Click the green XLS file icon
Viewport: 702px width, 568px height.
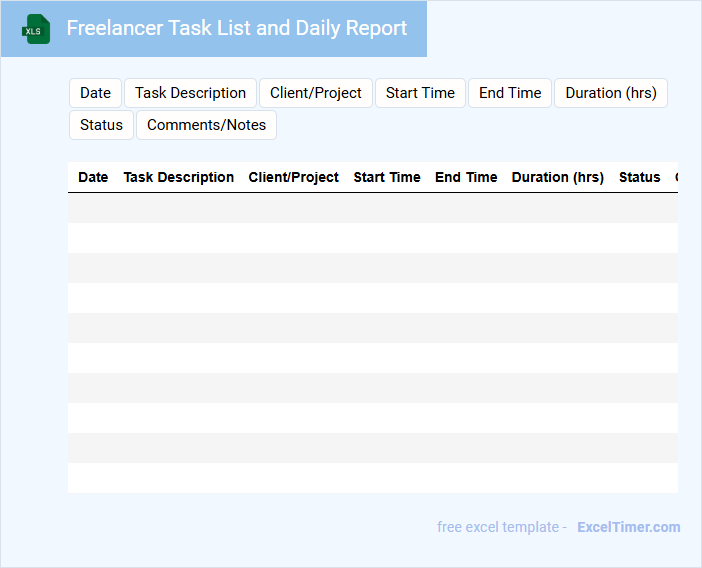click(36, 29)
